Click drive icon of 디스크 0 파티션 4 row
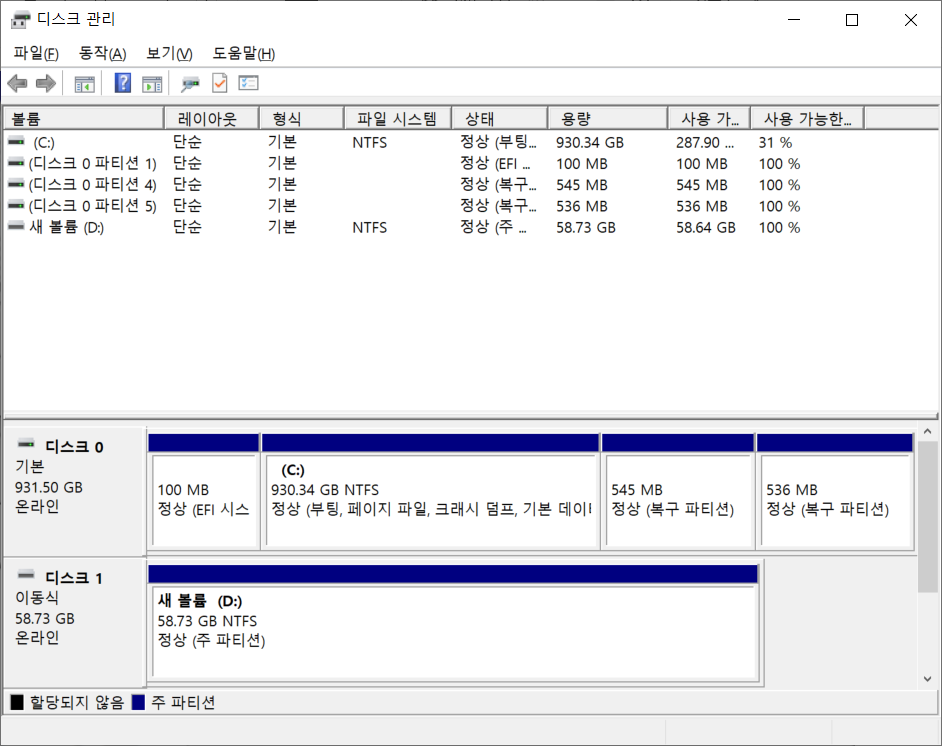The width and height of the screenshot is (942, 746). pos(16,184)
